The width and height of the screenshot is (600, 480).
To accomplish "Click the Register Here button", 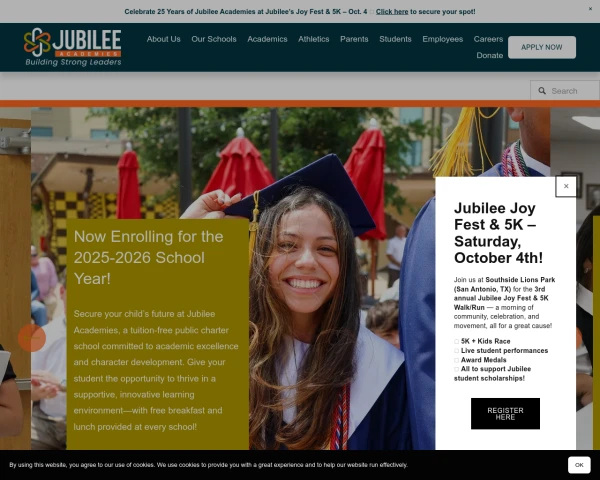I will [505, 413].
